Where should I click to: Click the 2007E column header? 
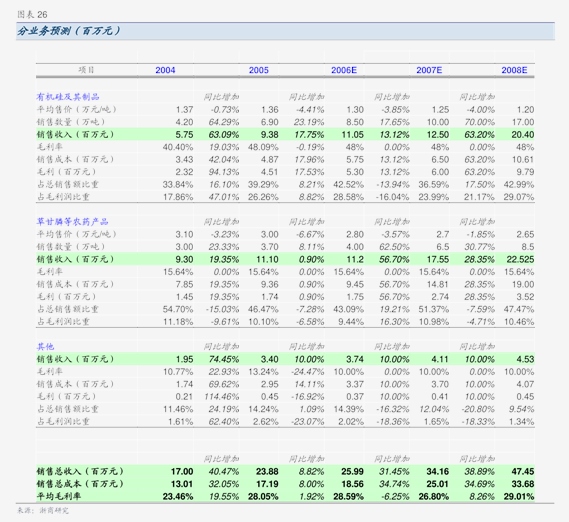(429, 70)
